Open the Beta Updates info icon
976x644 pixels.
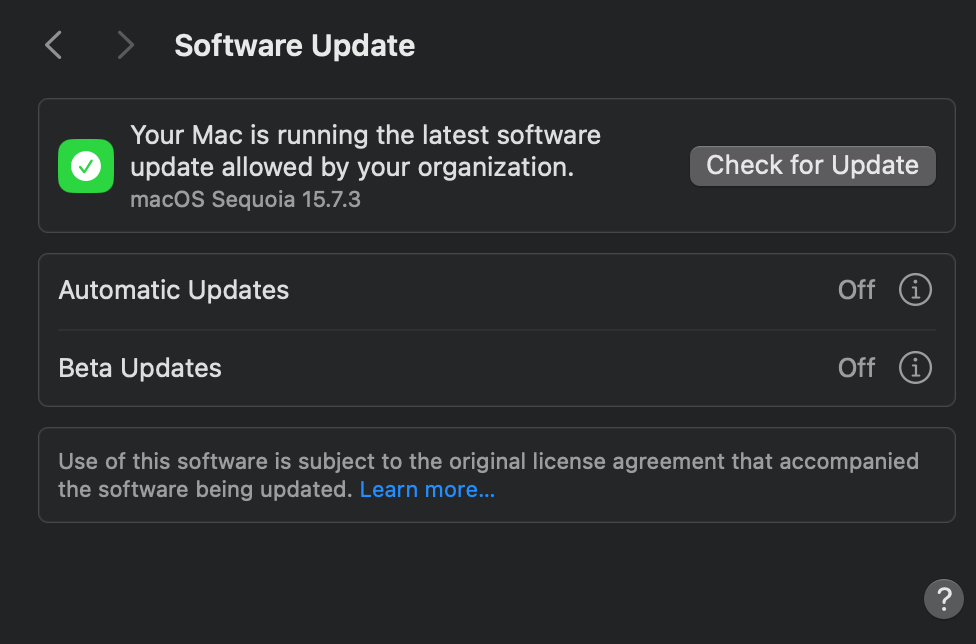click(914, 367)
